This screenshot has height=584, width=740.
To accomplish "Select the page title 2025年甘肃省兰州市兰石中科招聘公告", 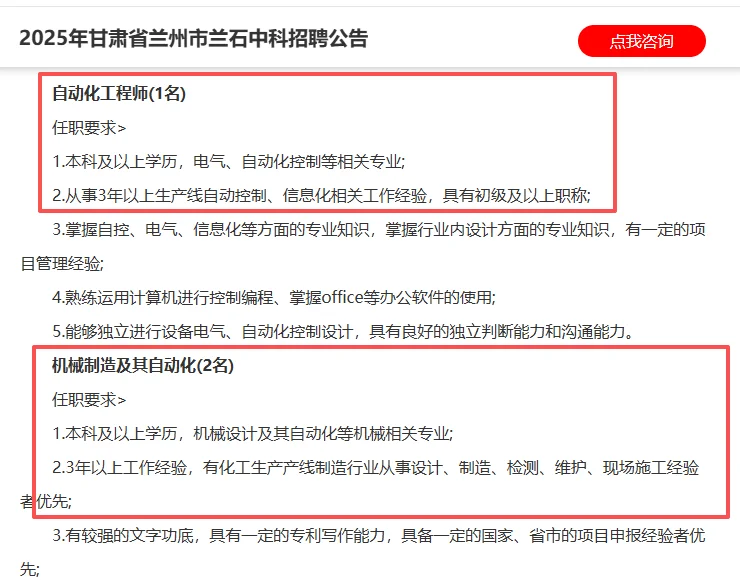I will pyautogui.click(x=193, y=38).
